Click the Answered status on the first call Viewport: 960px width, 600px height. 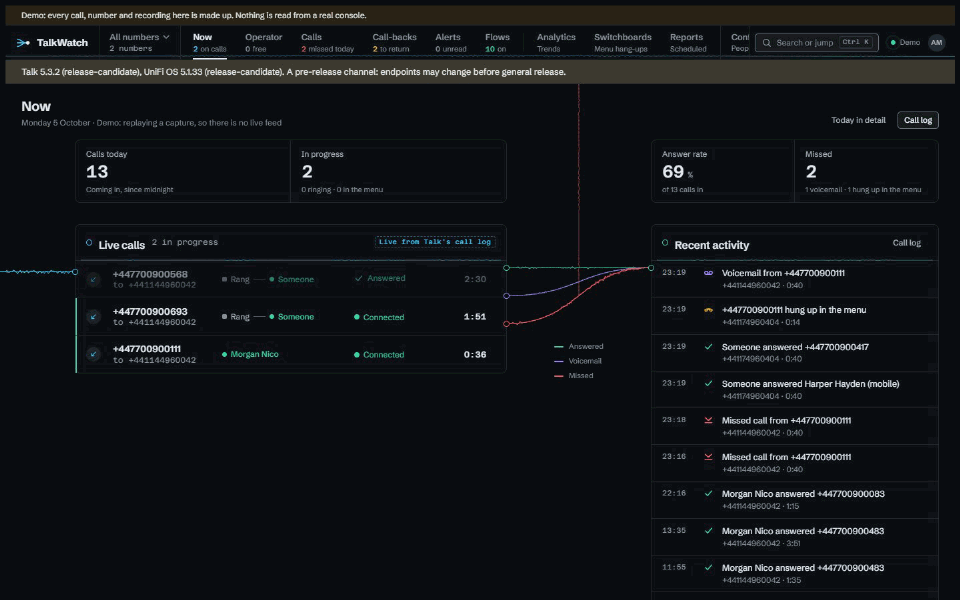pyautogui.click(x=380, y=279)
